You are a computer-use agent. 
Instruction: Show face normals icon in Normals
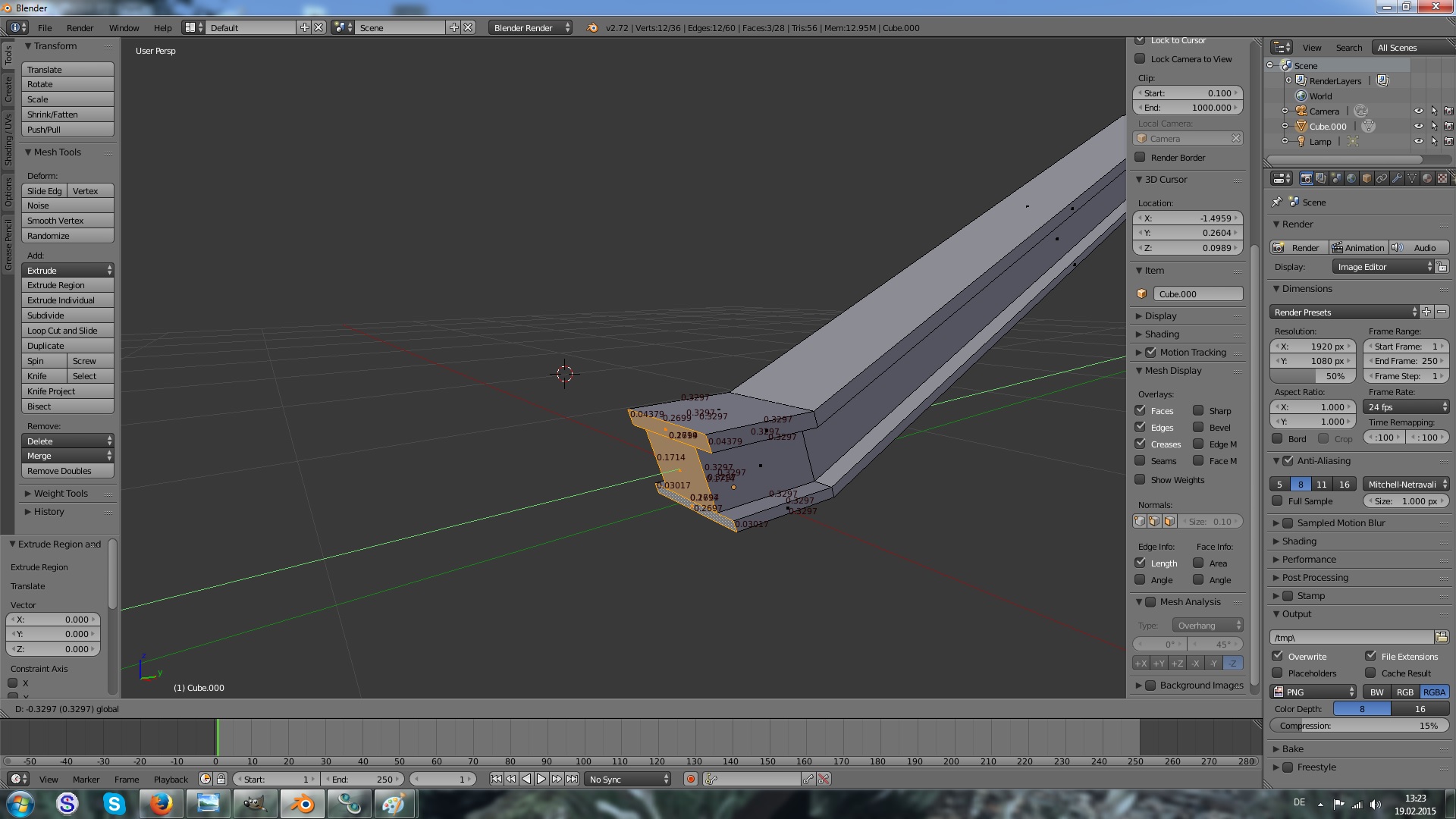[x=1169, y=521]
